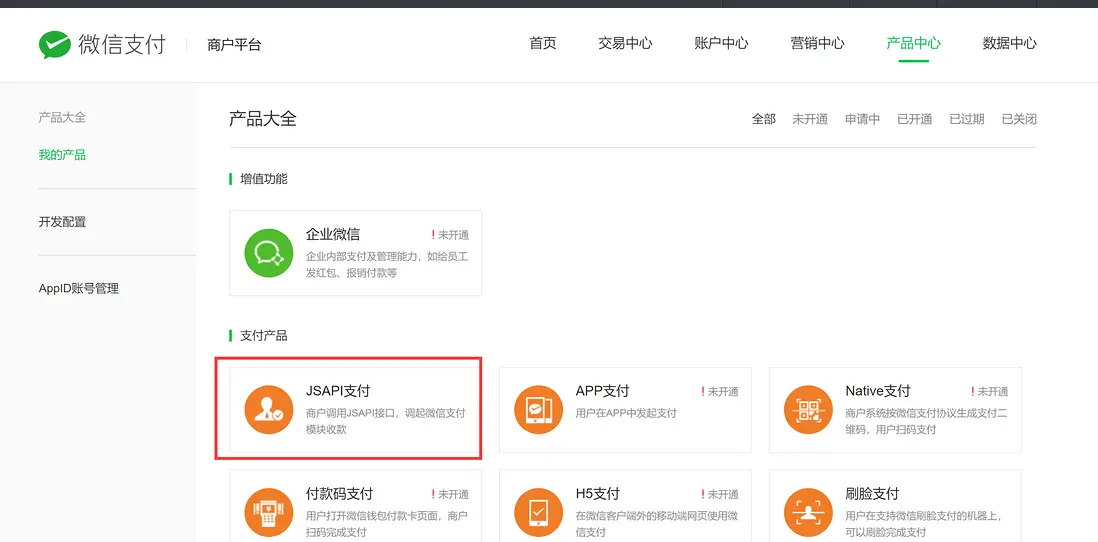Open the 刷脸支付 face scan icon
1098x542 pixels.
click(x=808, y=513)
